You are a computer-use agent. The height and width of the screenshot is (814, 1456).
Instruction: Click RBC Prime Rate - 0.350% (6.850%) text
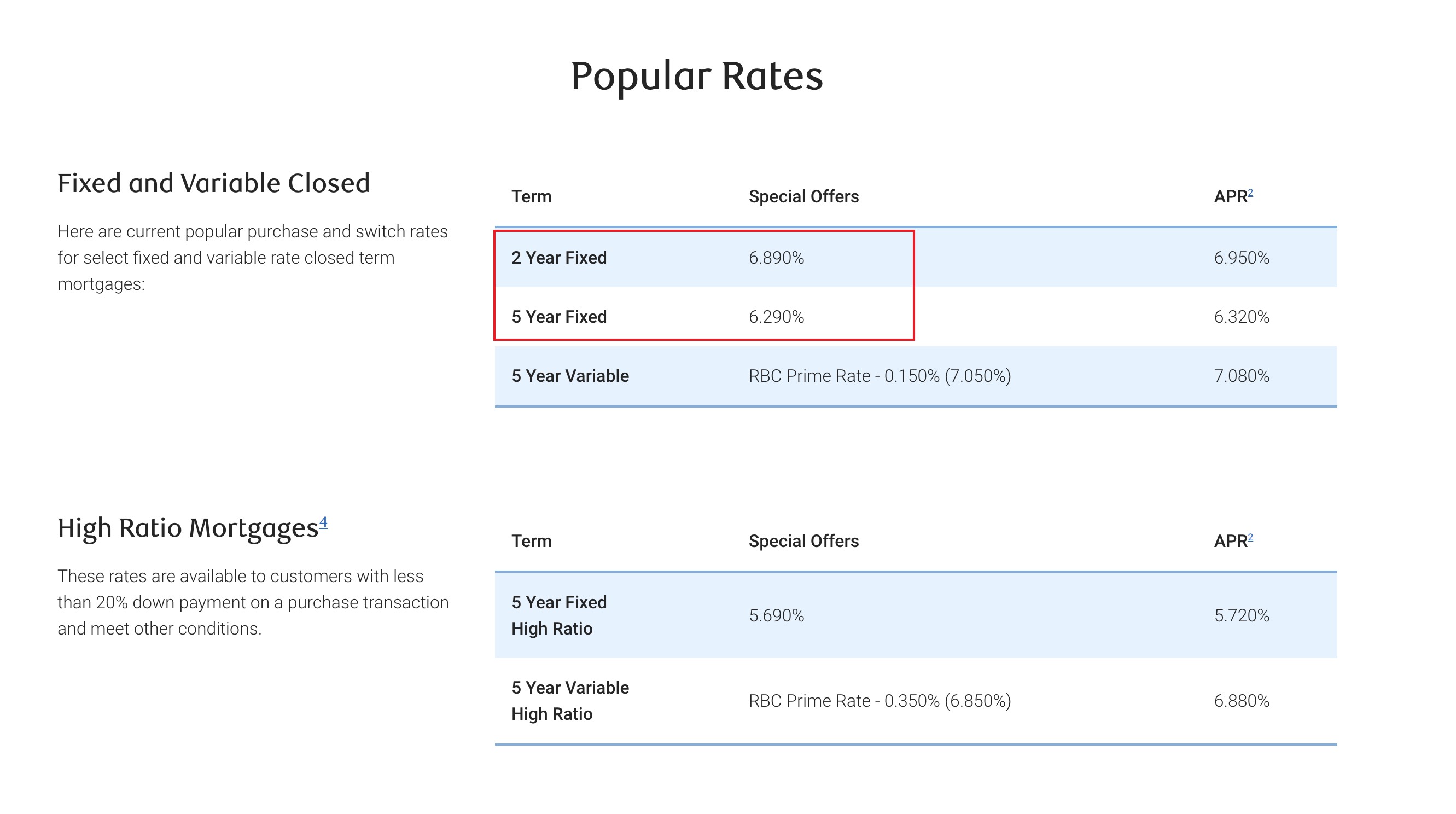tap(880, 701)
